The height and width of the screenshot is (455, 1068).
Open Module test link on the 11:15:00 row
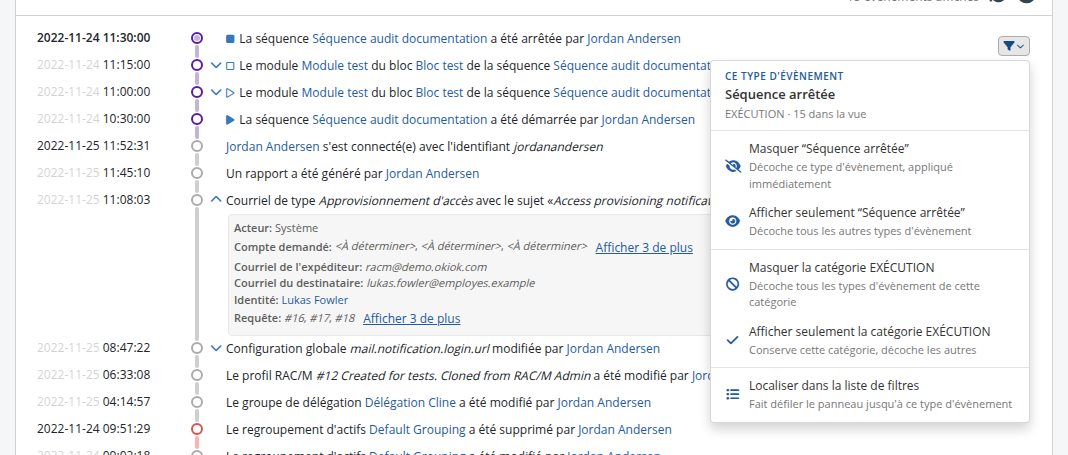[x=334, y=66]
